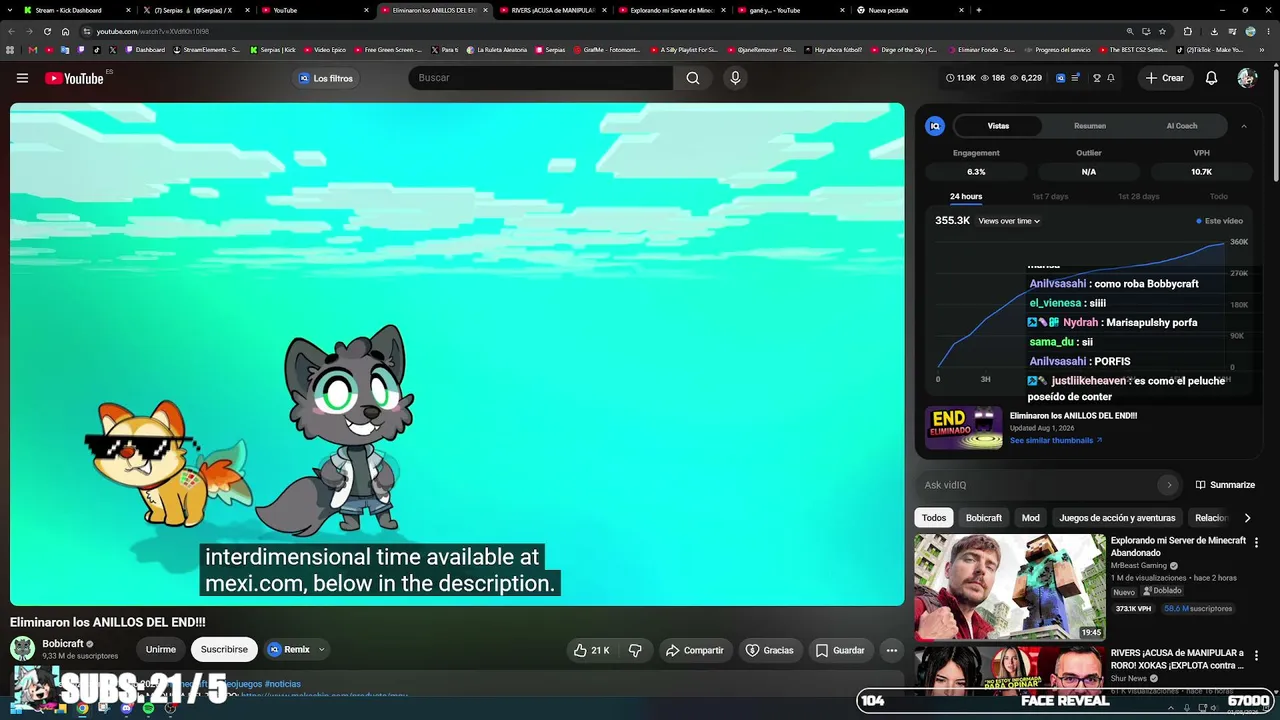The width and height of the screenshot is (1280, 720).
Task: Open 'See similar thumbnails' link
Action: point(1056,441)
